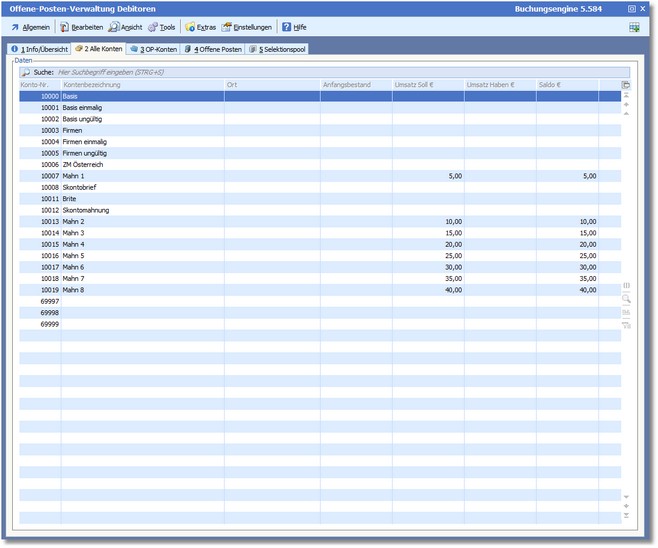Open the 5 Selektionspool tab
Screen dimensions: 658x548
coord(277,48)
